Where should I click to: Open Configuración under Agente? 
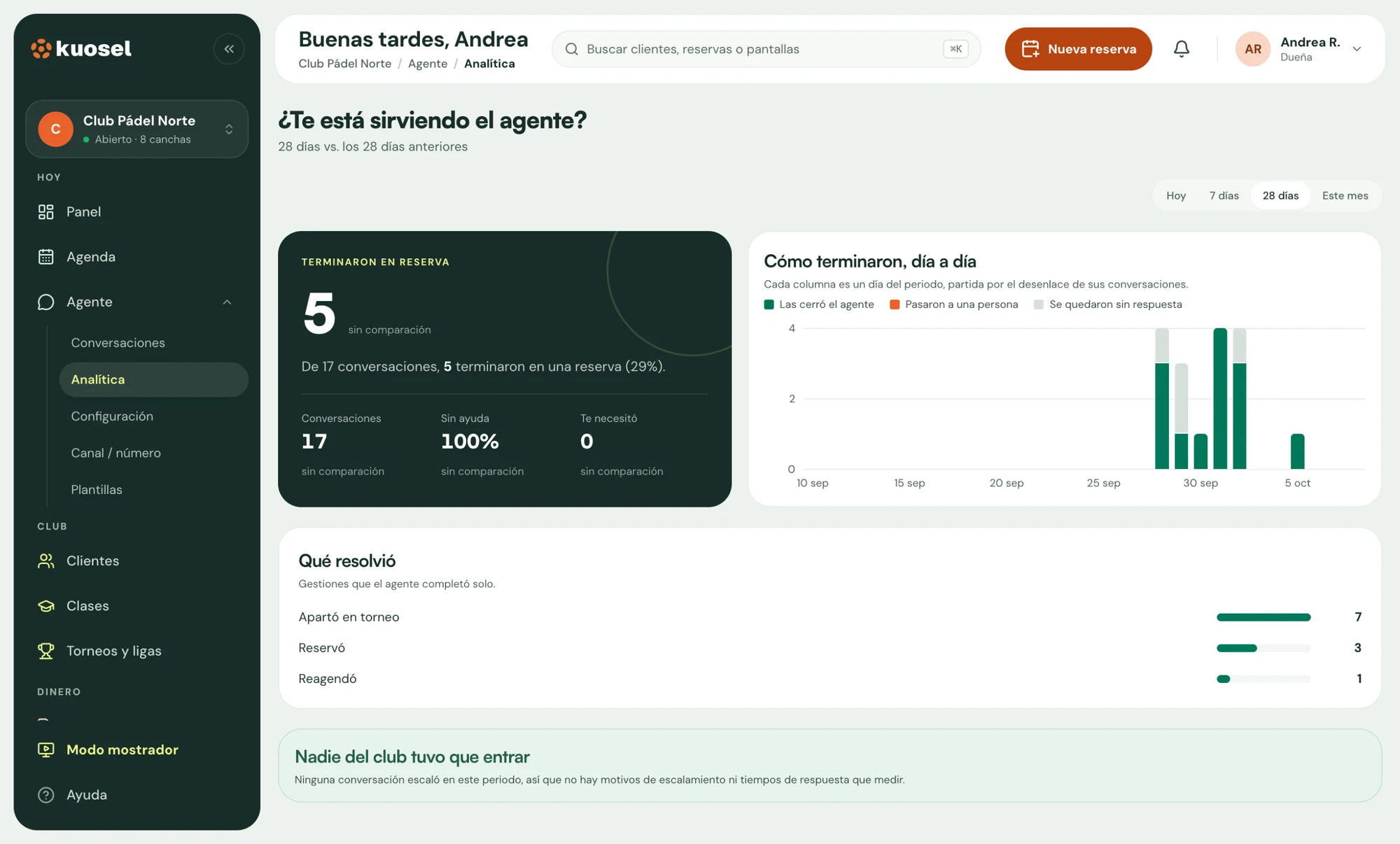coord(154,416)
